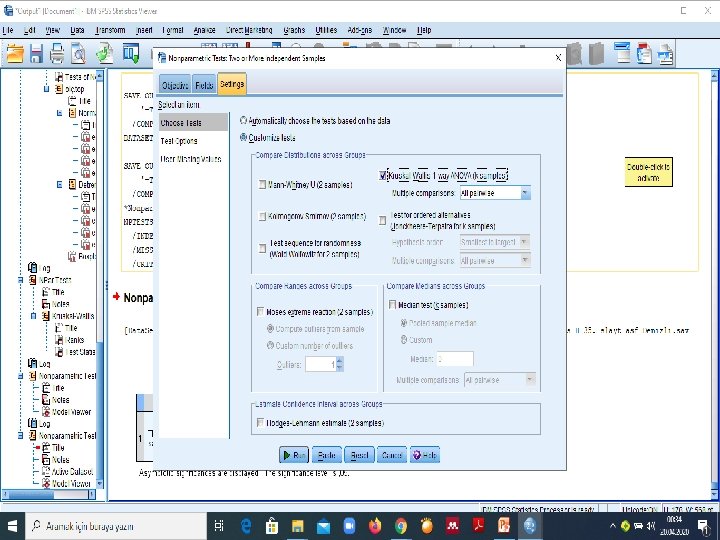Viewport: 720px width, 540px height.
Task: Uncheck Kruskal-Wallis 1-way ANOVA checkbox
Action: tap(383, 175)
